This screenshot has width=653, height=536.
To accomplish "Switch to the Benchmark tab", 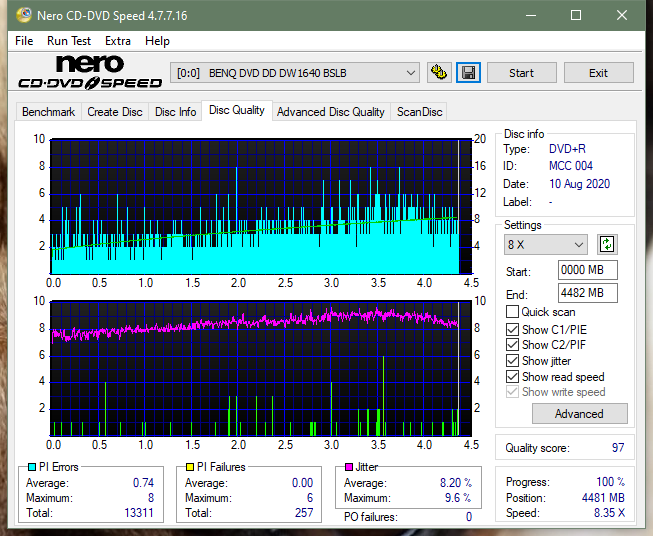I will coord(48,112).
